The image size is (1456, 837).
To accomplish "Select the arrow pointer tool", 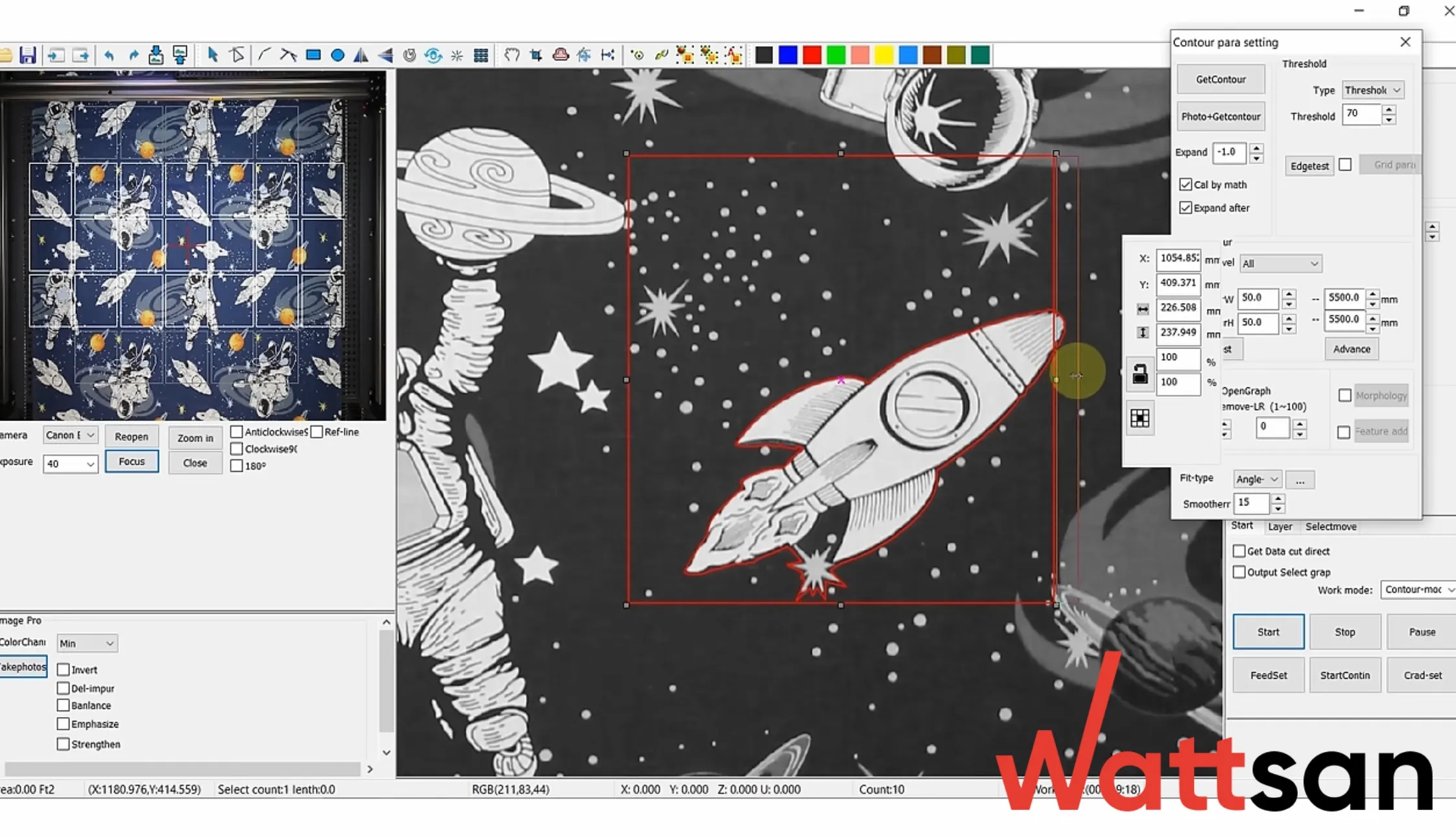I will (x=212, y=55).
